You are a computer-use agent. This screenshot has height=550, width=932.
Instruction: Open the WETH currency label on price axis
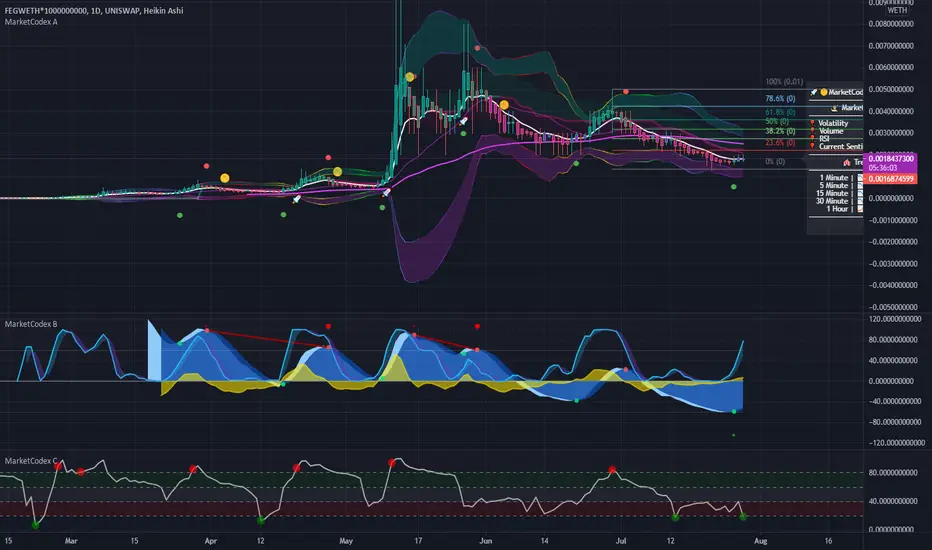(897, 10)
